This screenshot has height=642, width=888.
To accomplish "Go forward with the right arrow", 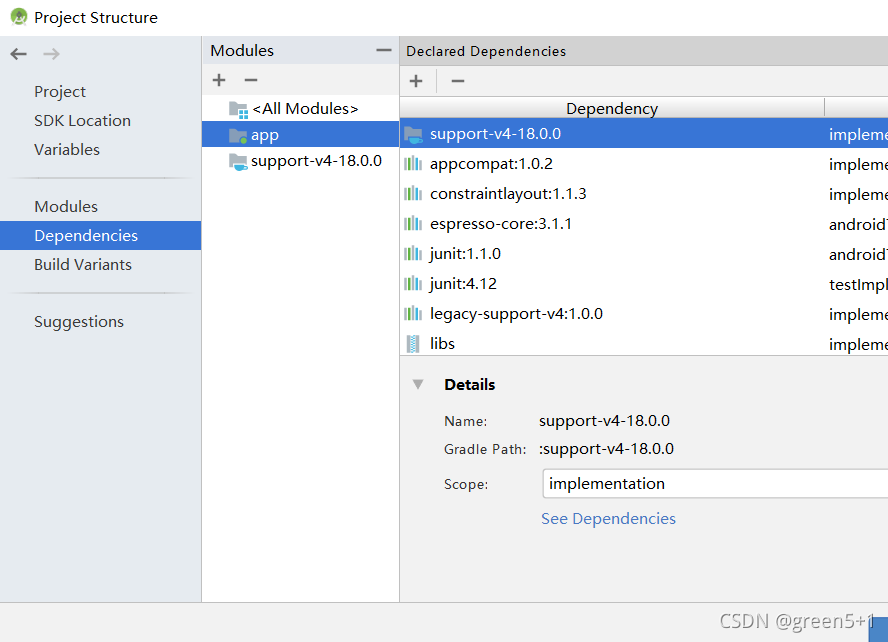I will [x=52, y=54].
